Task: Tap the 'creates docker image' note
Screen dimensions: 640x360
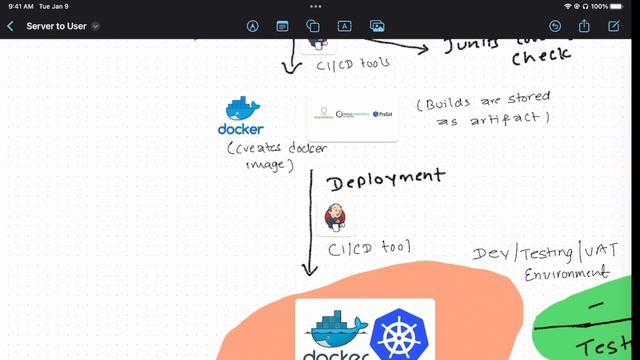Action: [x=278, y=156]
